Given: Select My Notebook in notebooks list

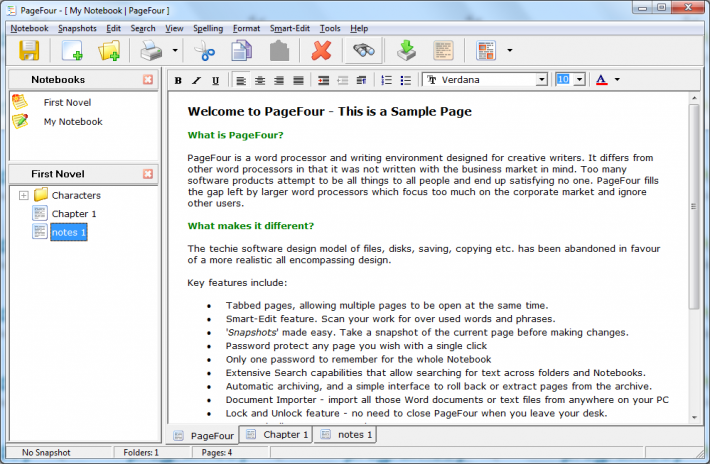Looking at the screenshot, I should [73, 121].
